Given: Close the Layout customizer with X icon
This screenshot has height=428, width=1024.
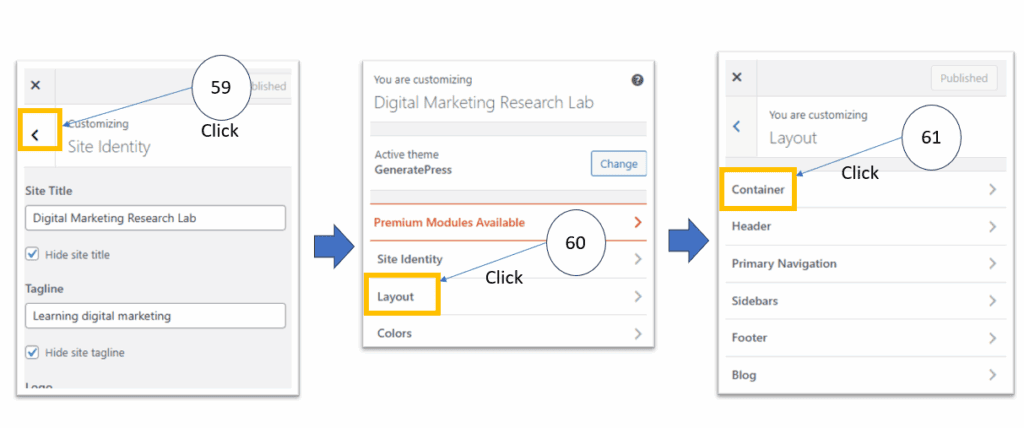Looking at the screenshot, I should [737, 78].
